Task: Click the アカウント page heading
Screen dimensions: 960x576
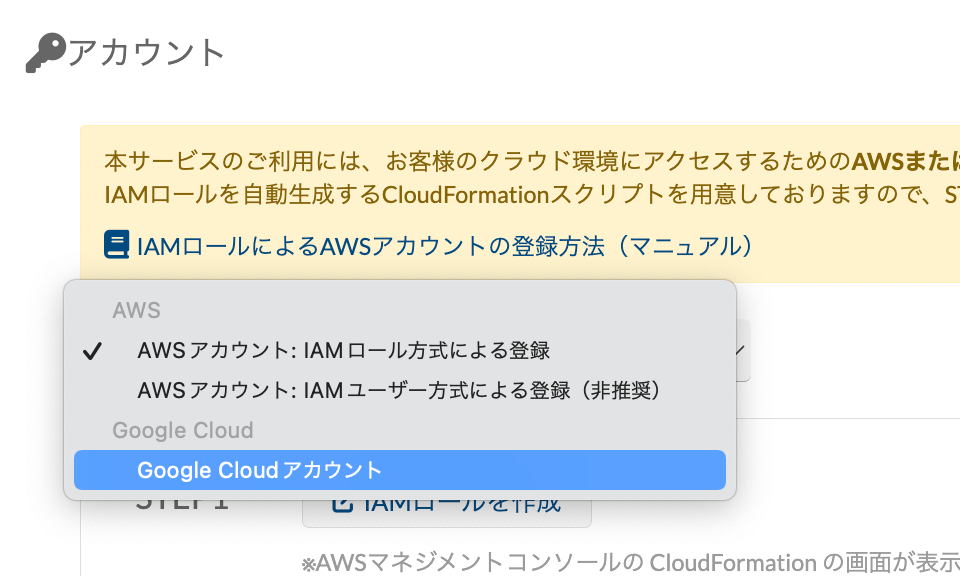Action: [146, 53]
